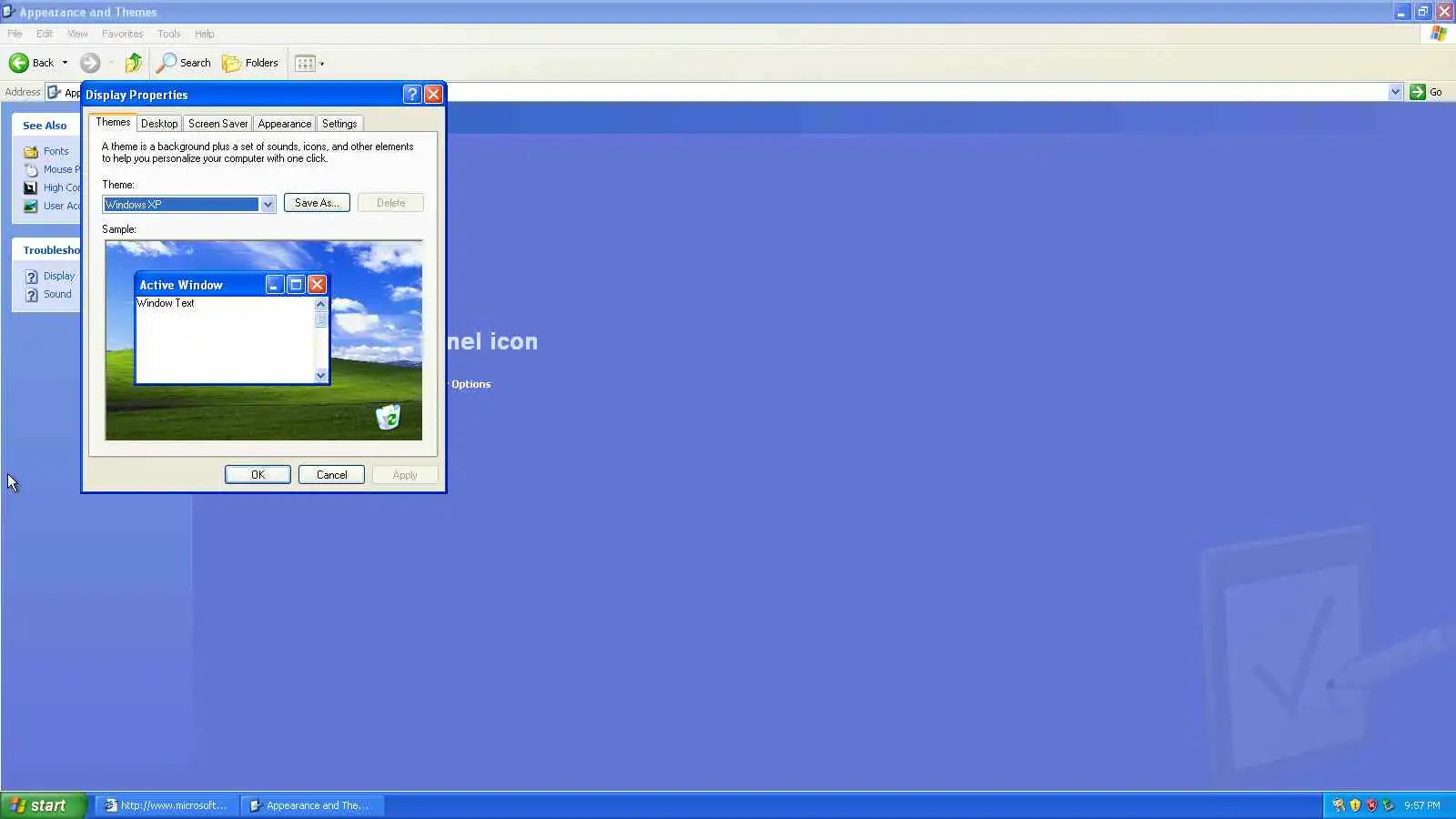Click the sample window scrollbar down arrow

point(320,375)
